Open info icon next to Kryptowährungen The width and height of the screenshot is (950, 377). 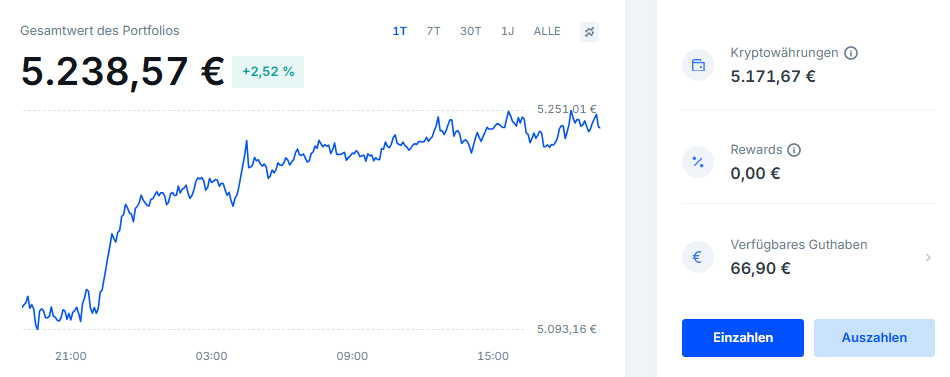click(851, 53)
